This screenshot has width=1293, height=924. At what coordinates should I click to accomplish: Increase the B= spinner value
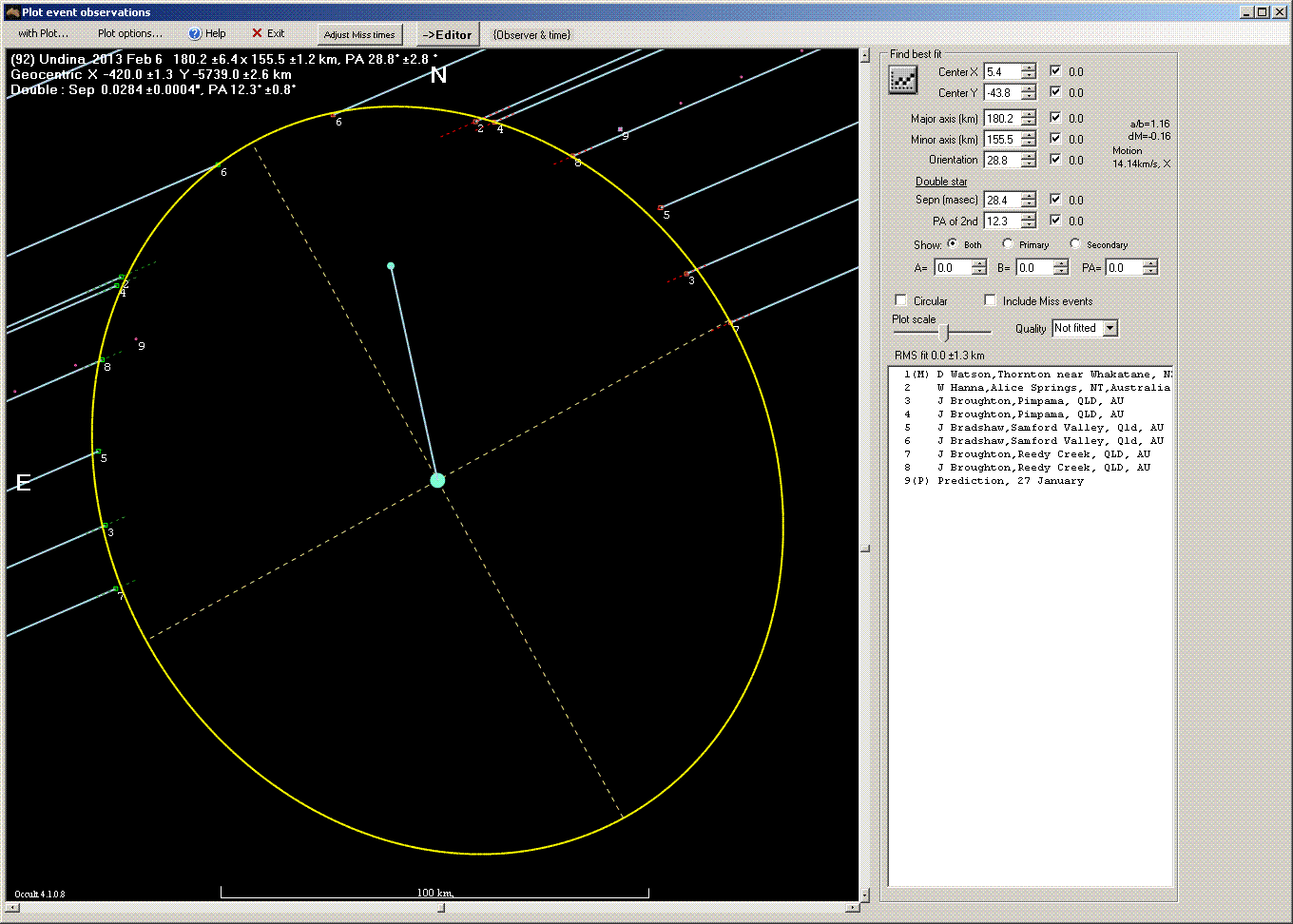pyautogui.click(x=1061, y=264)
